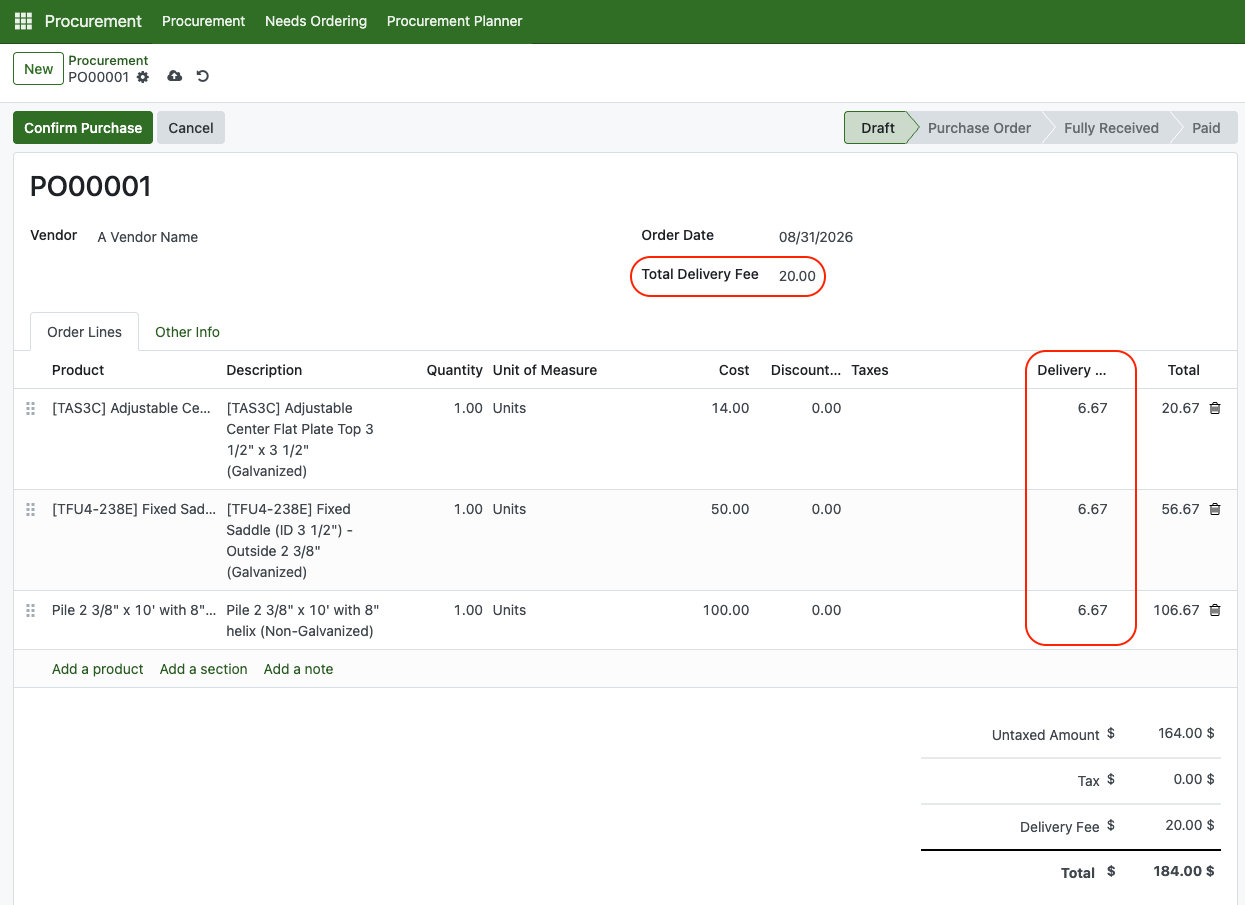Sort by the Cost column header

point(733,370)
